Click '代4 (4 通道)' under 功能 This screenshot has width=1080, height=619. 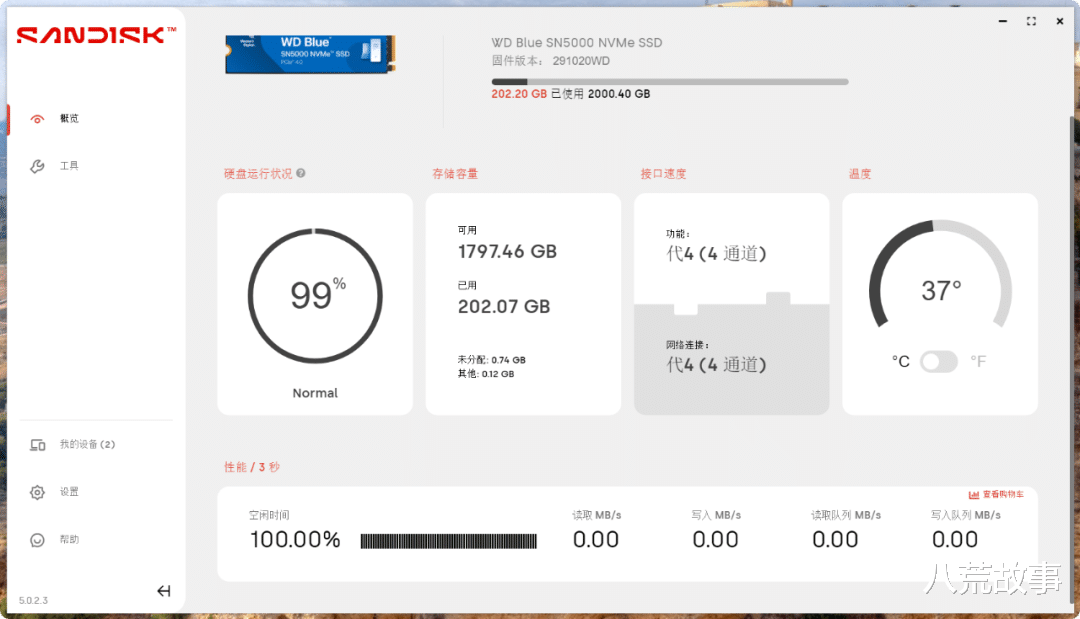[716, 254]
